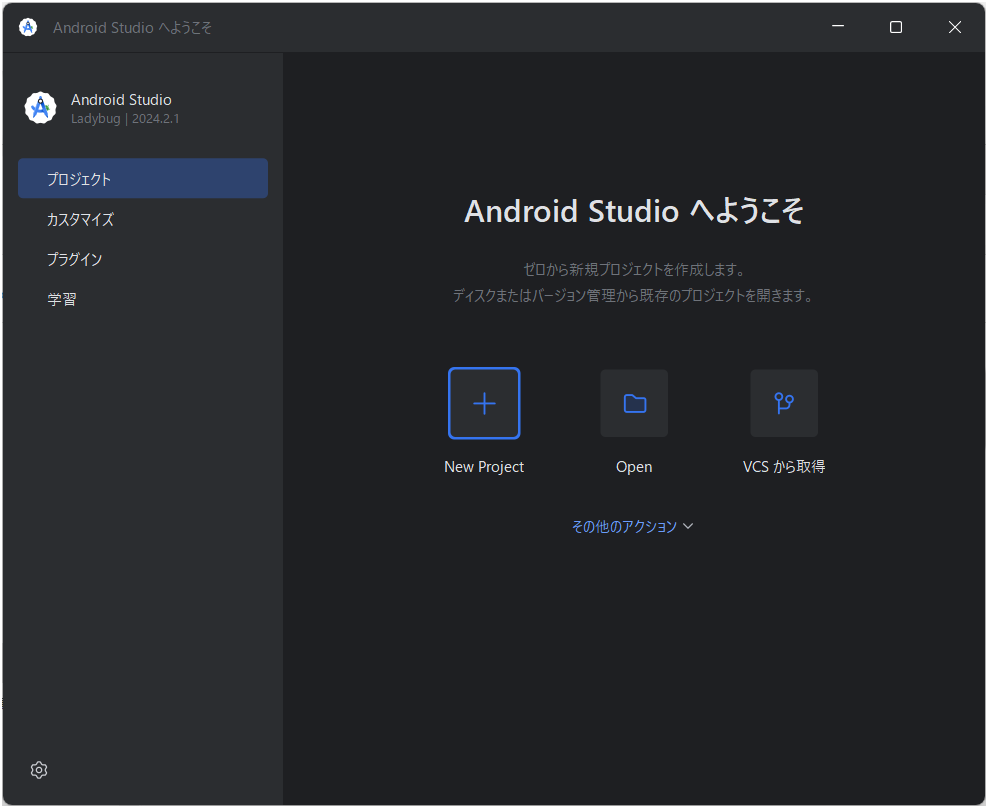Screen dimensions: 988x808
Task: Open the settings gear at bottom left
Action: tap(38, 770)
